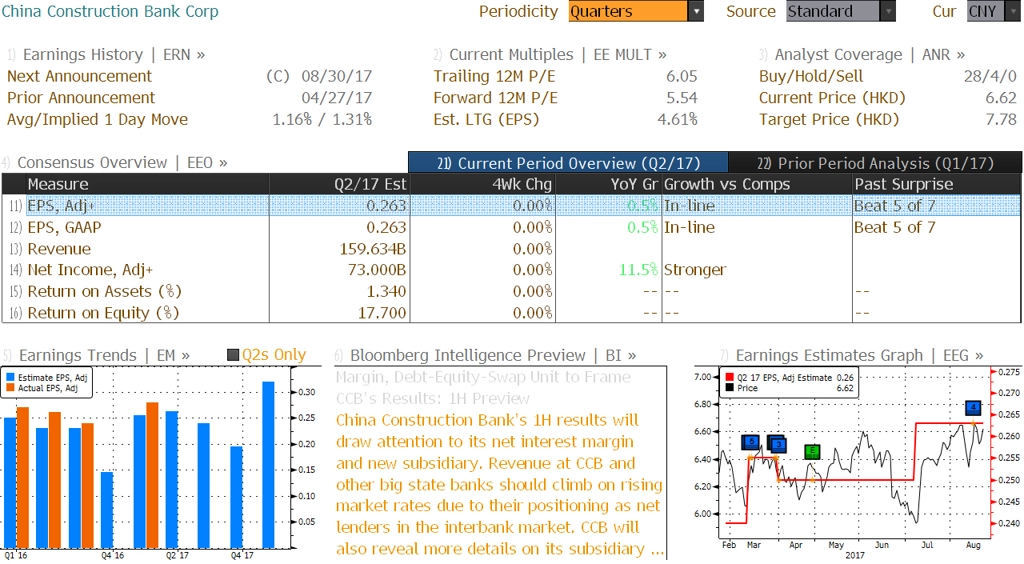Open Current Multiples EE MULT link
The width and height of the screenshot is (1024, 564).
pos(558,55)
